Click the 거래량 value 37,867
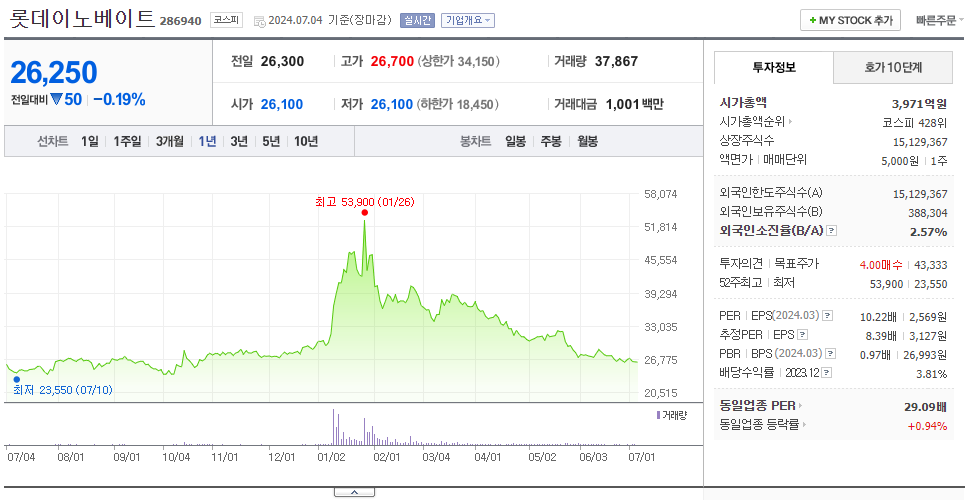The width and height of the screenshot is (968, 500). coord(616,62)
